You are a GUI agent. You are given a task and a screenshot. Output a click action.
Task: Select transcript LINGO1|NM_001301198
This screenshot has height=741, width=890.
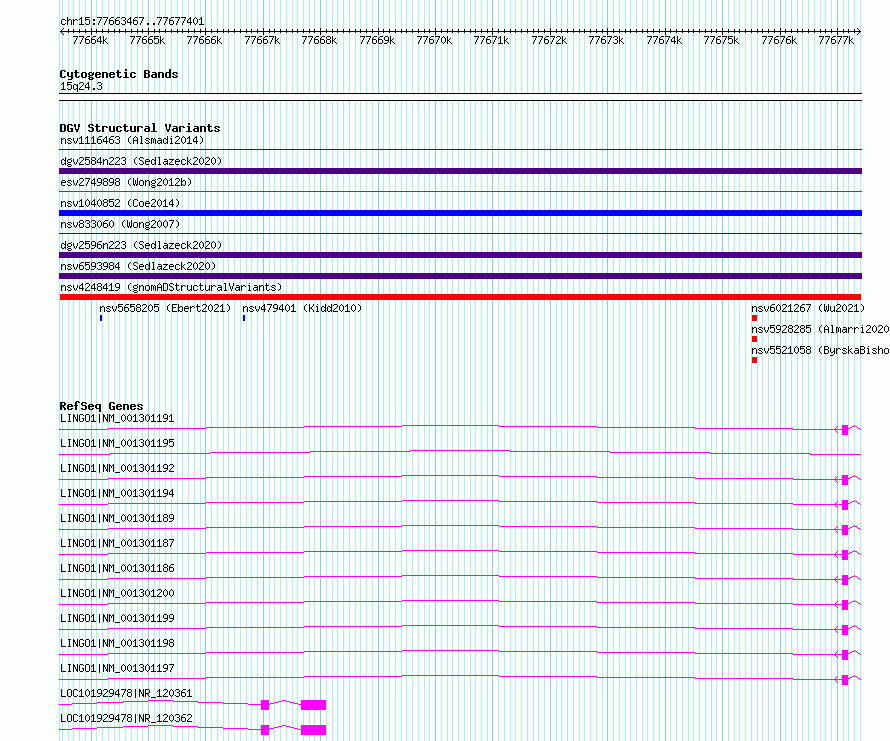coord(117,643)
